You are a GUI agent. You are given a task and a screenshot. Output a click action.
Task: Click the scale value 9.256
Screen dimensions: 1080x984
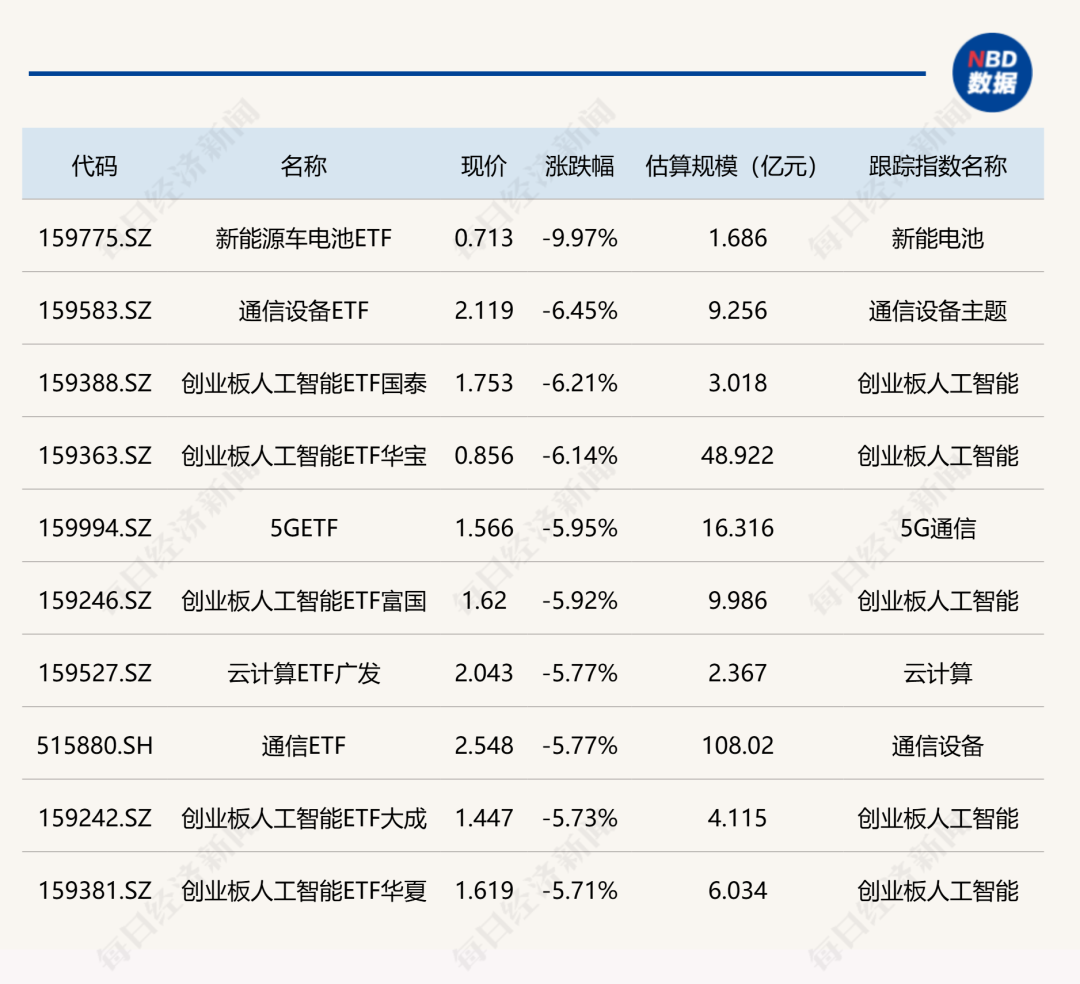[738, 311]
